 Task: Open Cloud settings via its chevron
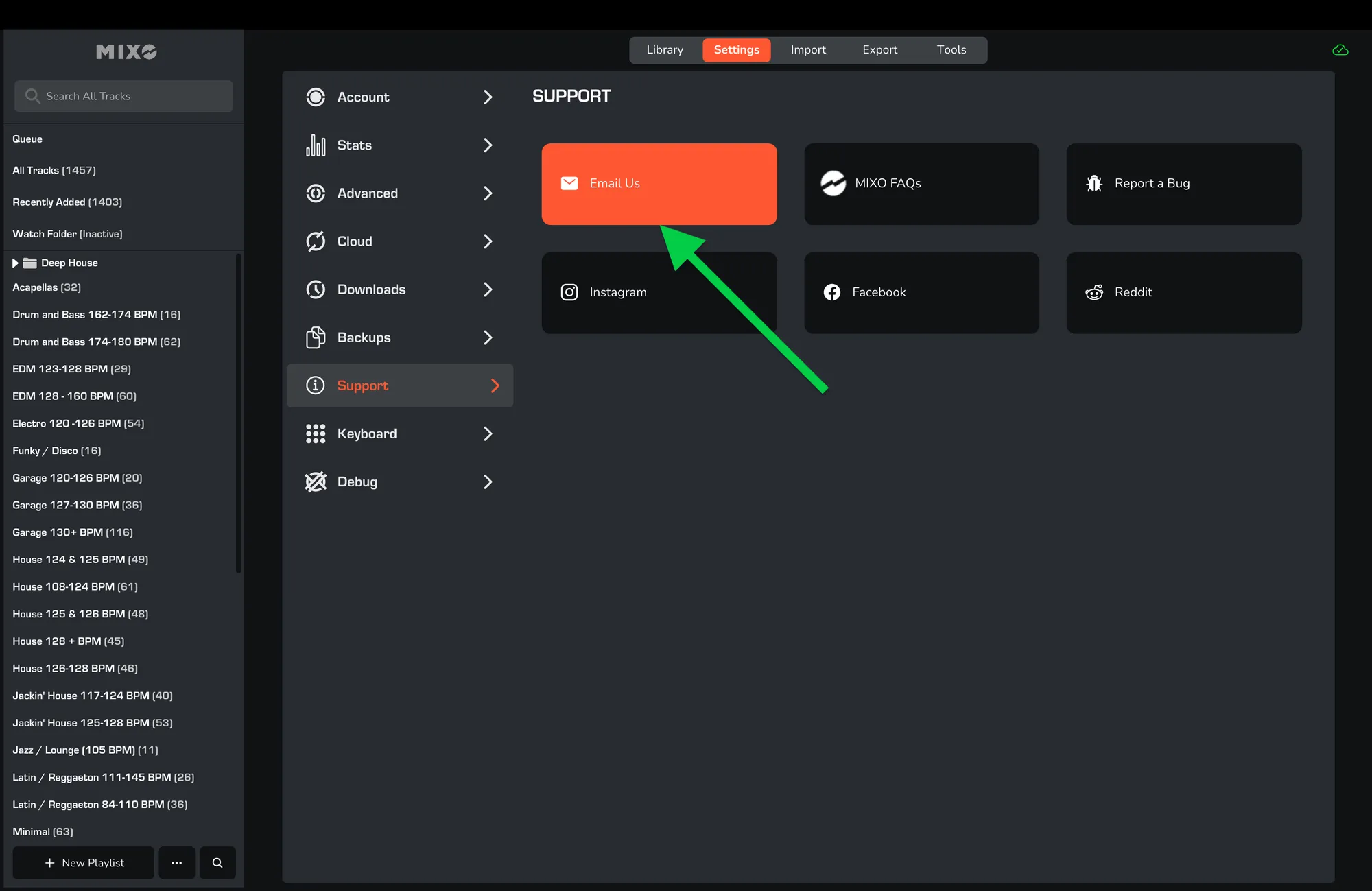[x=488, y=241]
